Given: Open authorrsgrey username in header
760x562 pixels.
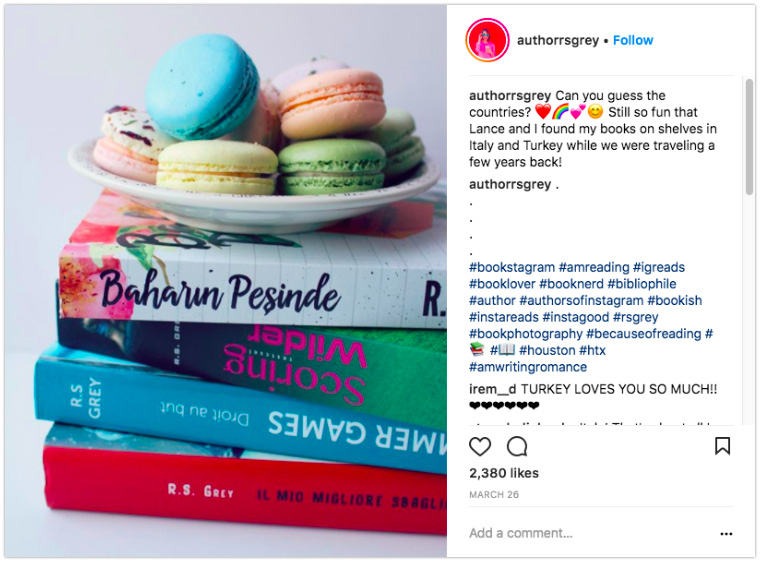Looking at the screenshot, I should click(558, 40).
